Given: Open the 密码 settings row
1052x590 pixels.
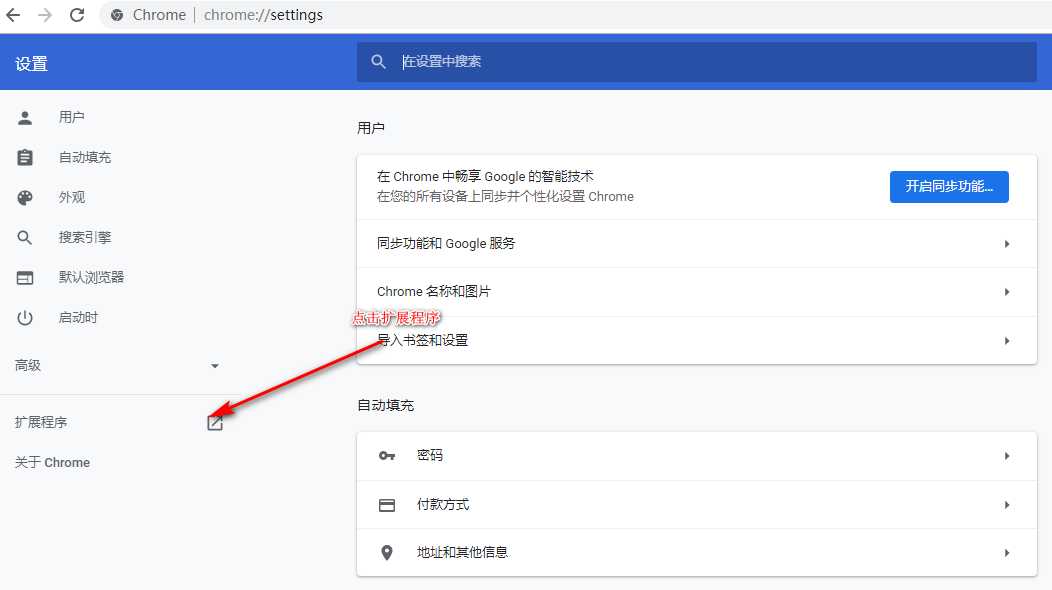Looking at the screenshot, I should click(x=696, y=456).
